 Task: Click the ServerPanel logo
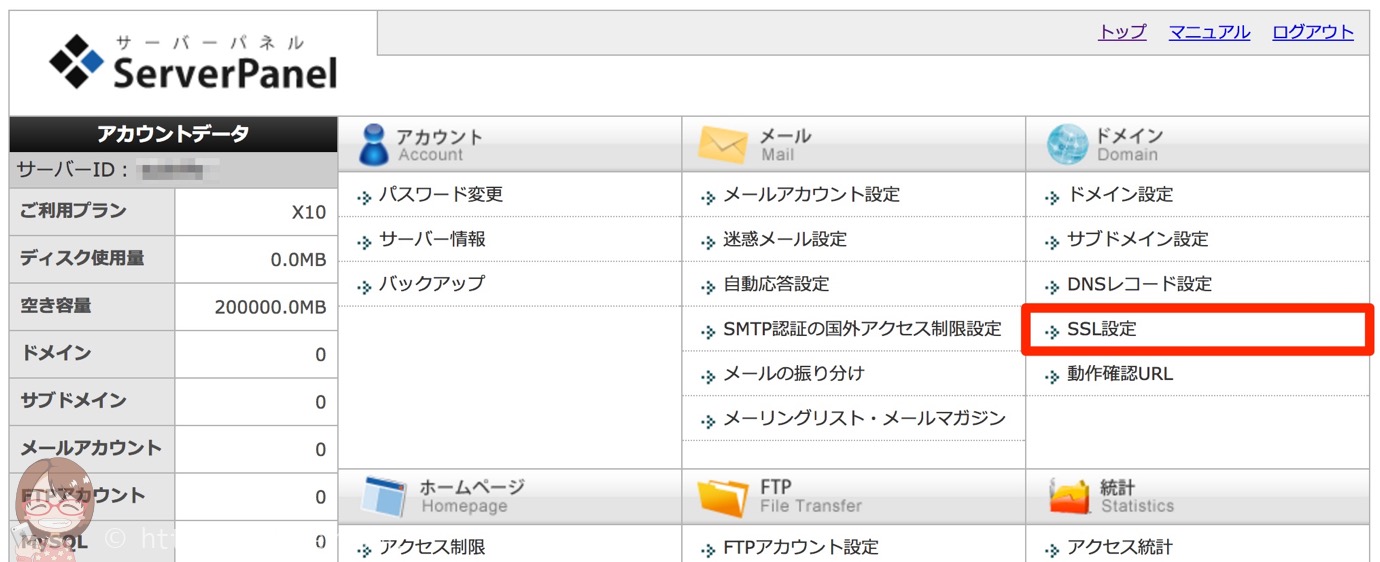click(193, 63)
